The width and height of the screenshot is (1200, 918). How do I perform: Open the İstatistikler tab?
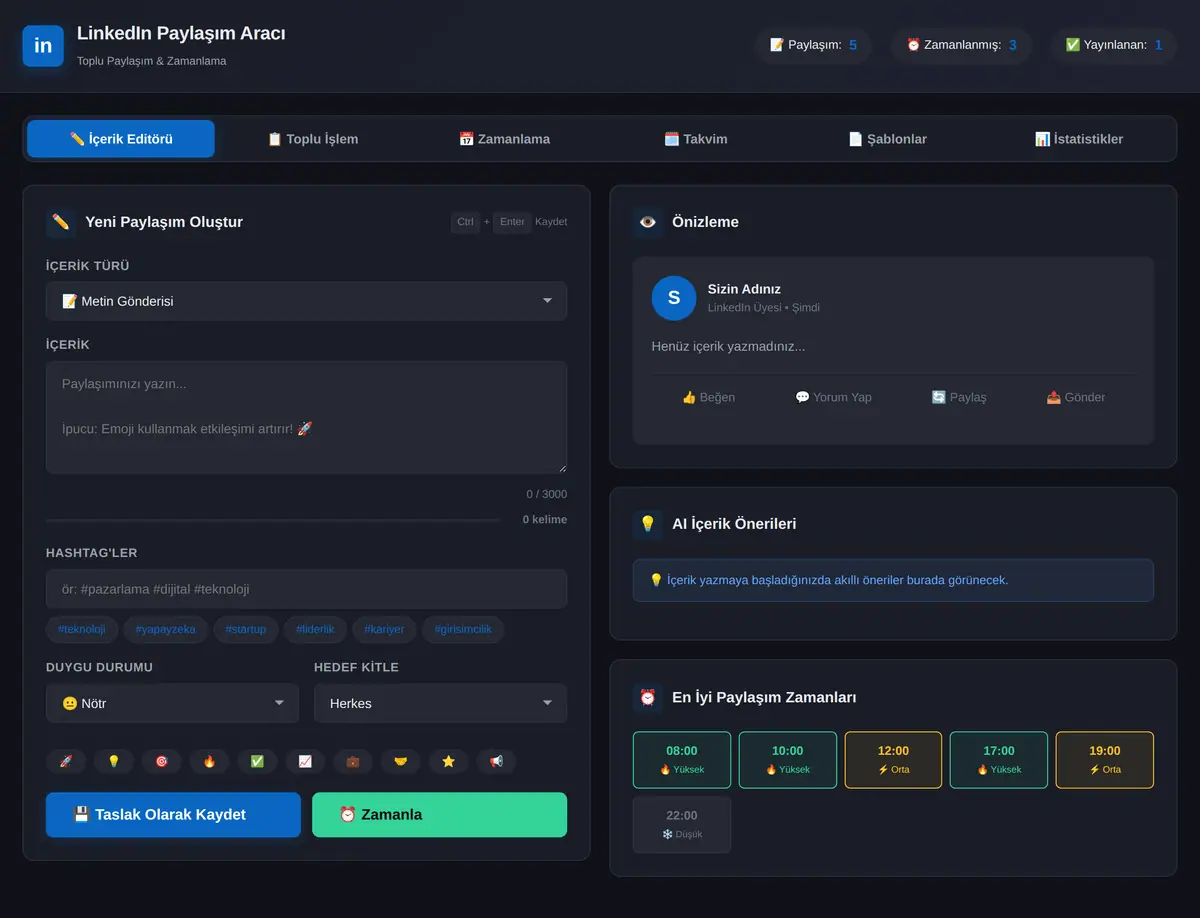(1079, 139)
